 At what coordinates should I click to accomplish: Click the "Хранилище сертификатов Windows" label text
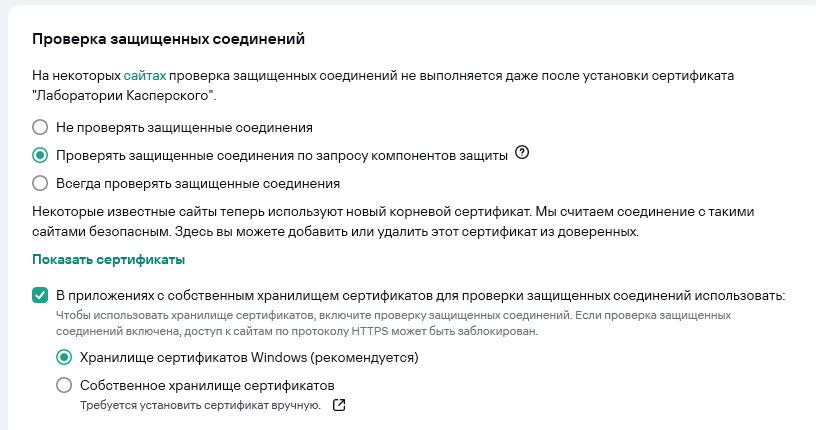pyautogui.click(x=248, y=357)
